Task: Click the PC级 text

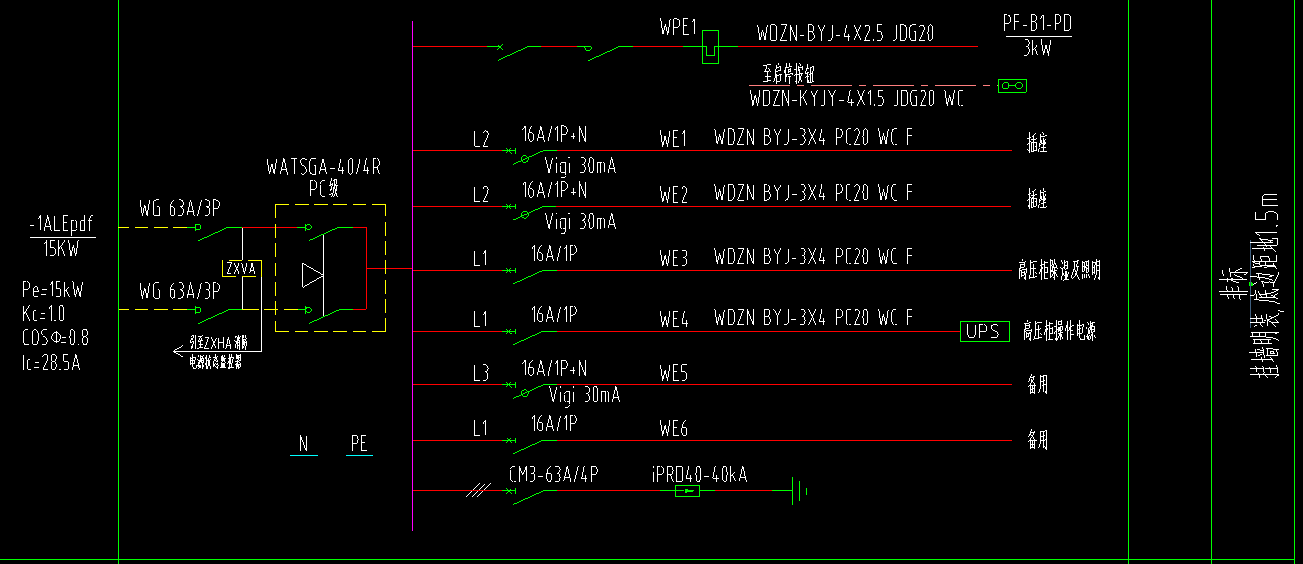Action: coord(325,187)
